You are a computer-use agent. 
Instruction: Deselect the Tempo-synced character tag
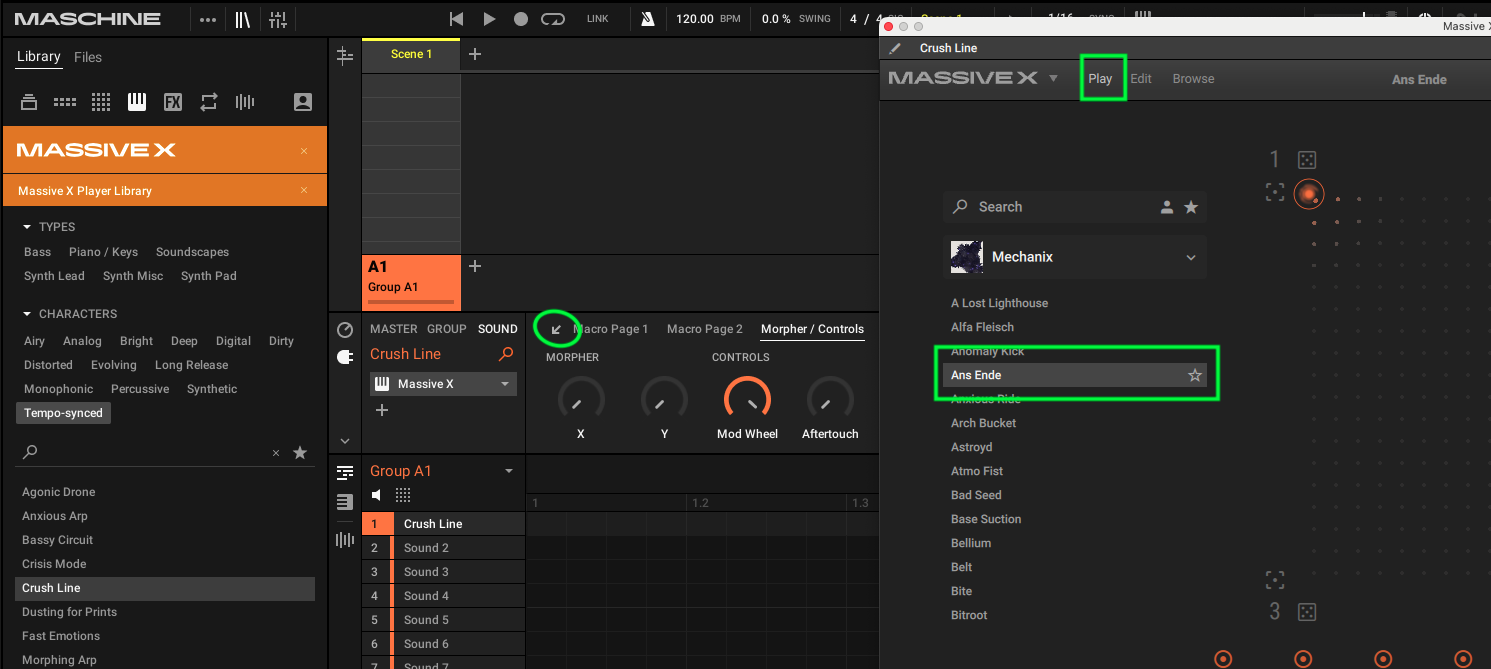click(64, 413)
